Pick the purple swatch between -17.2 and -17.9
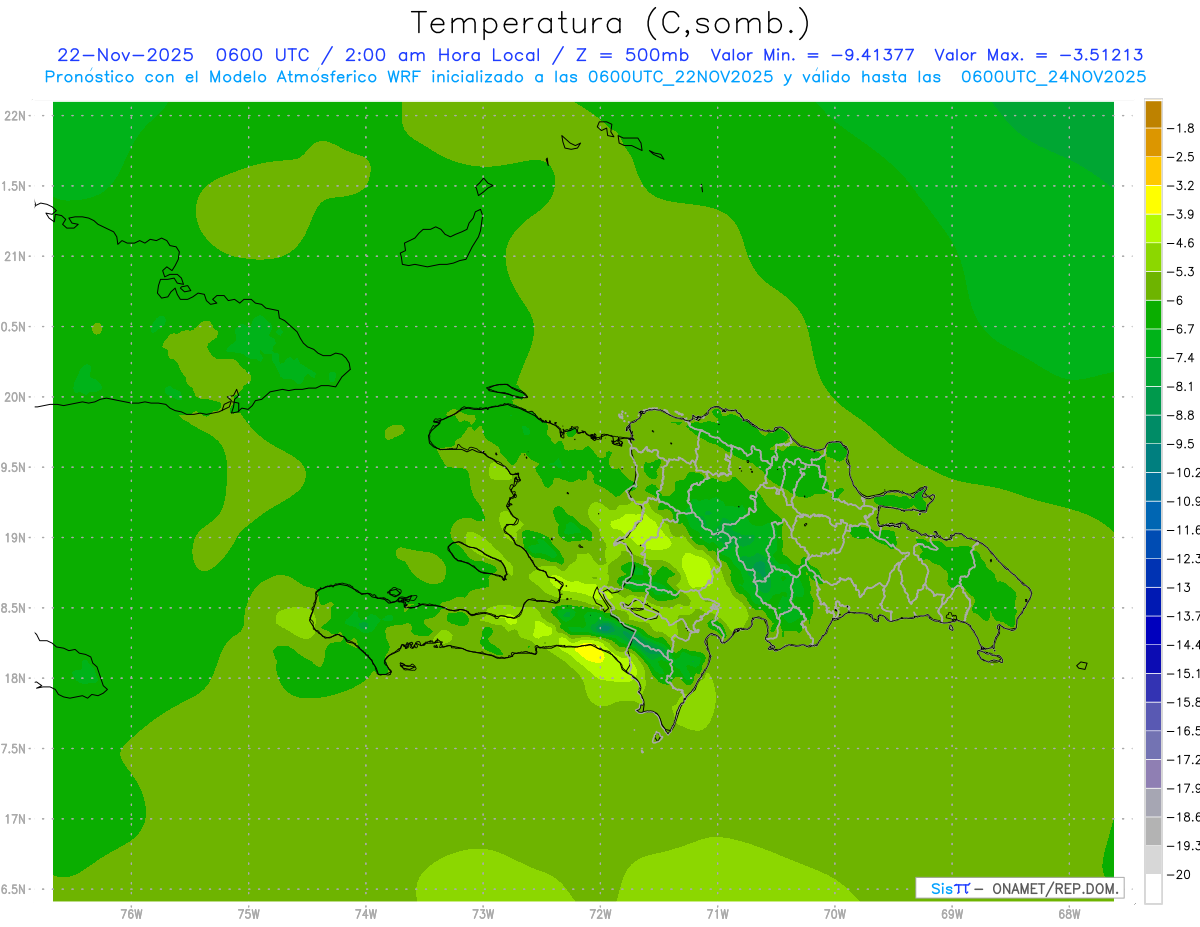The image size is (1200, 927). [1153, 774]
